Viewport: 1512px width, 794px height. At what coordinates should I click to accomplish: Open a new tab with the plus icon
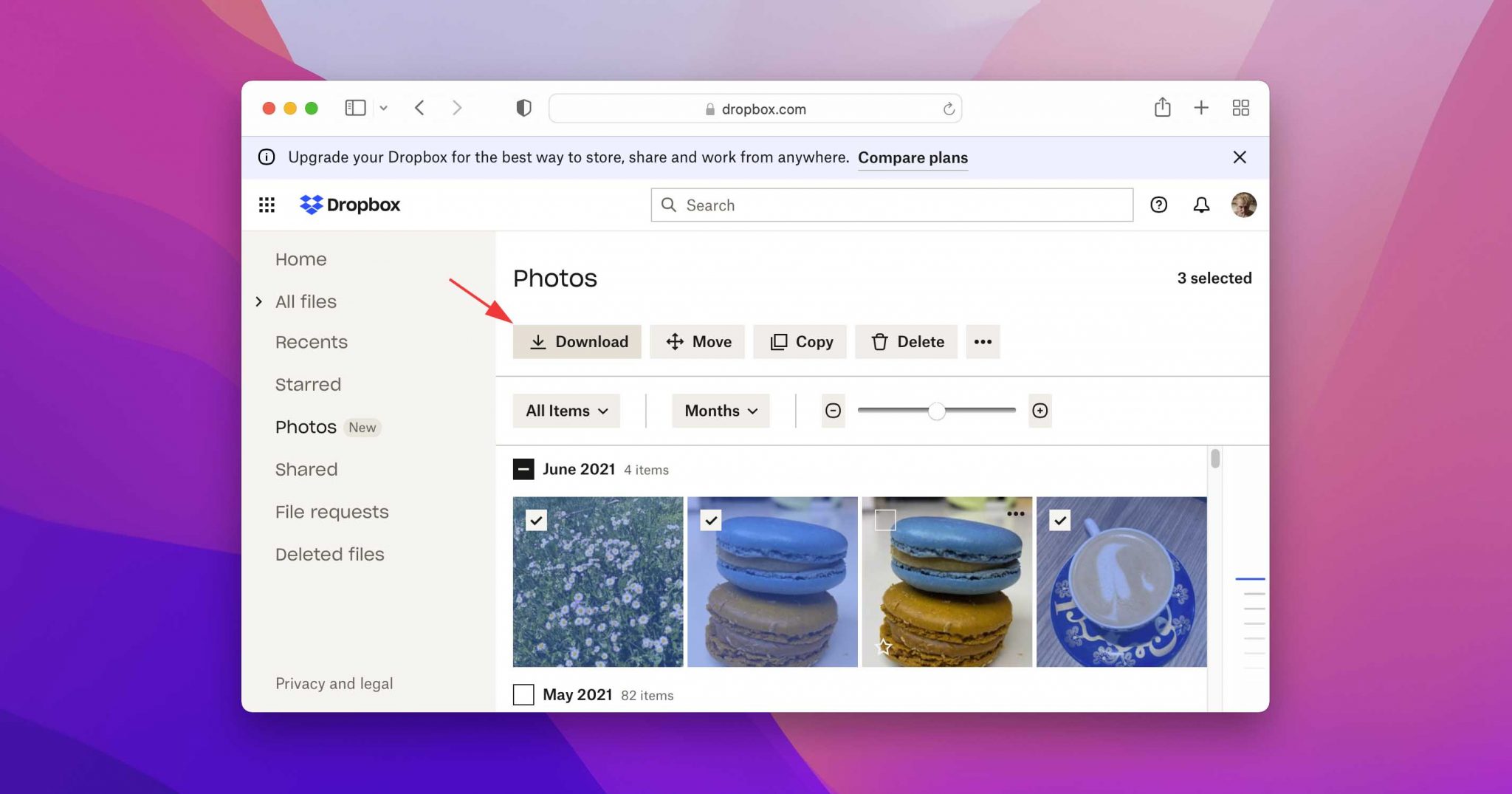[1201, 108]
